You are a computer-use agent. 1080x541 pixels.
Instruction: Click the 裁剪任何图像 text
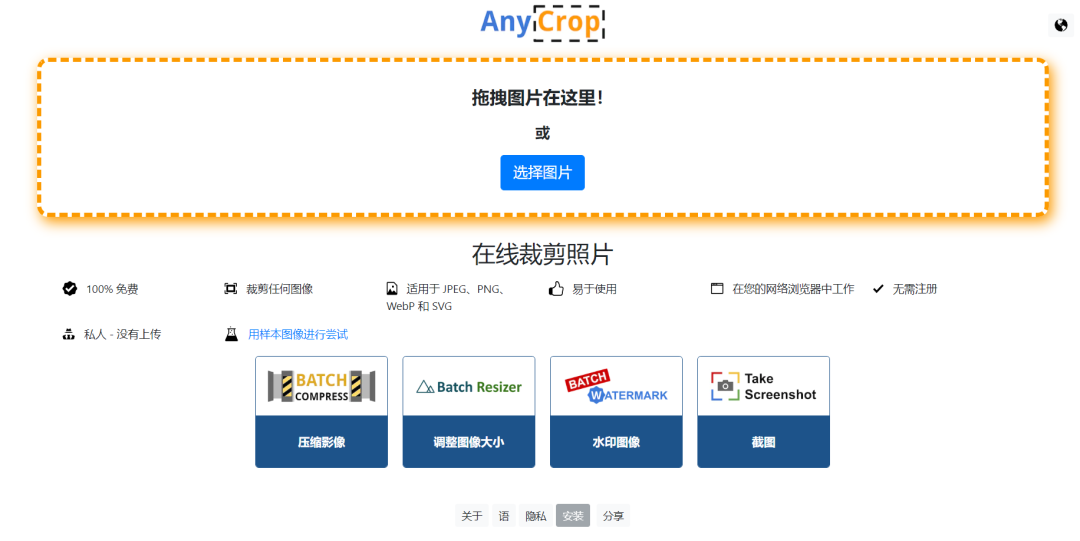280,289
